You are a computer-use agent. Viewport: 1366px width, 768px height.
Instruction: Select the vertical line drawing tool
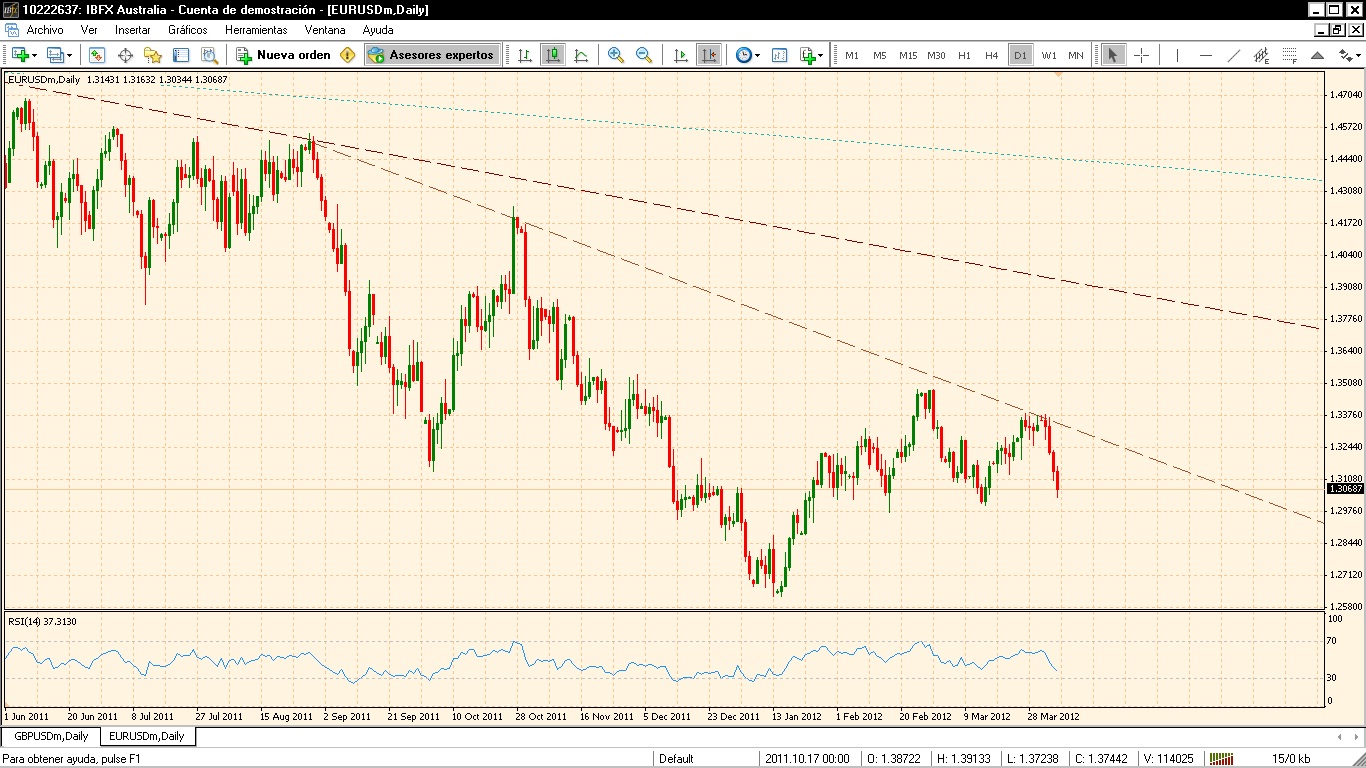(1177, 55)
